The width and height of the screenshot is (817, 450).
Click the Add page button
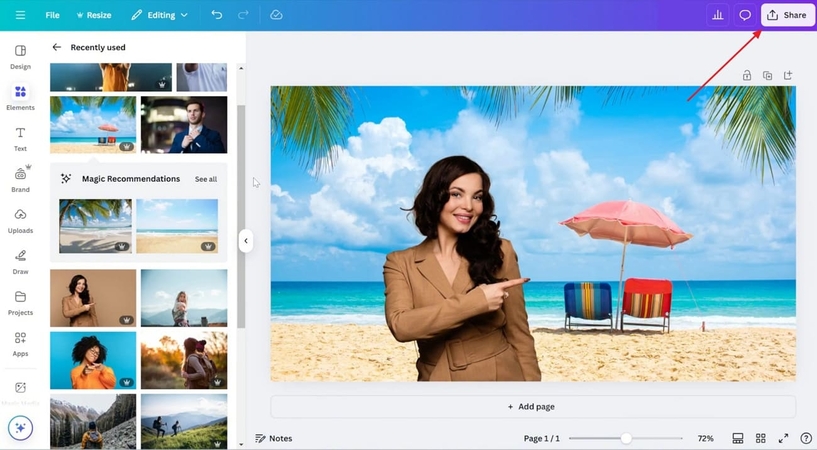click(533, 407)
